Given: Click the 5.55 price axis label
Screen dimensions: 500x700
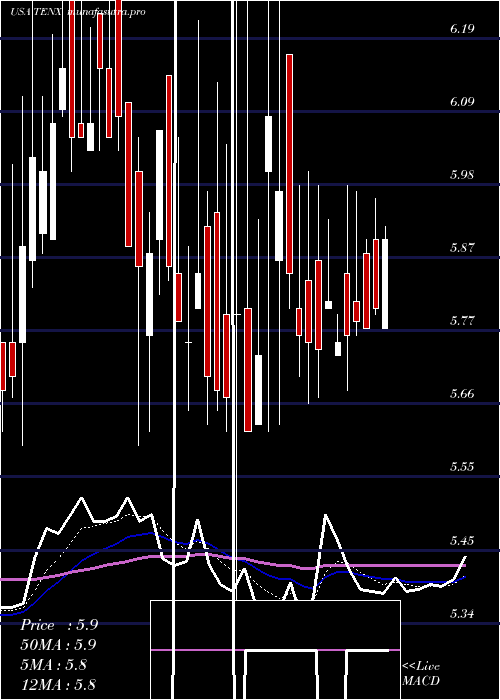Looking at the screenshot, I should pyautogui.click(x=462, y=467).
